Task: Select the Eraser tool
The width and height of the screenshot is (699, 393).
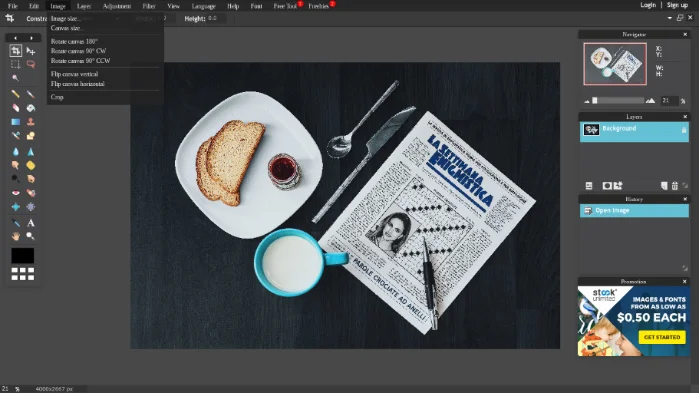Action: tap(16, 108)
